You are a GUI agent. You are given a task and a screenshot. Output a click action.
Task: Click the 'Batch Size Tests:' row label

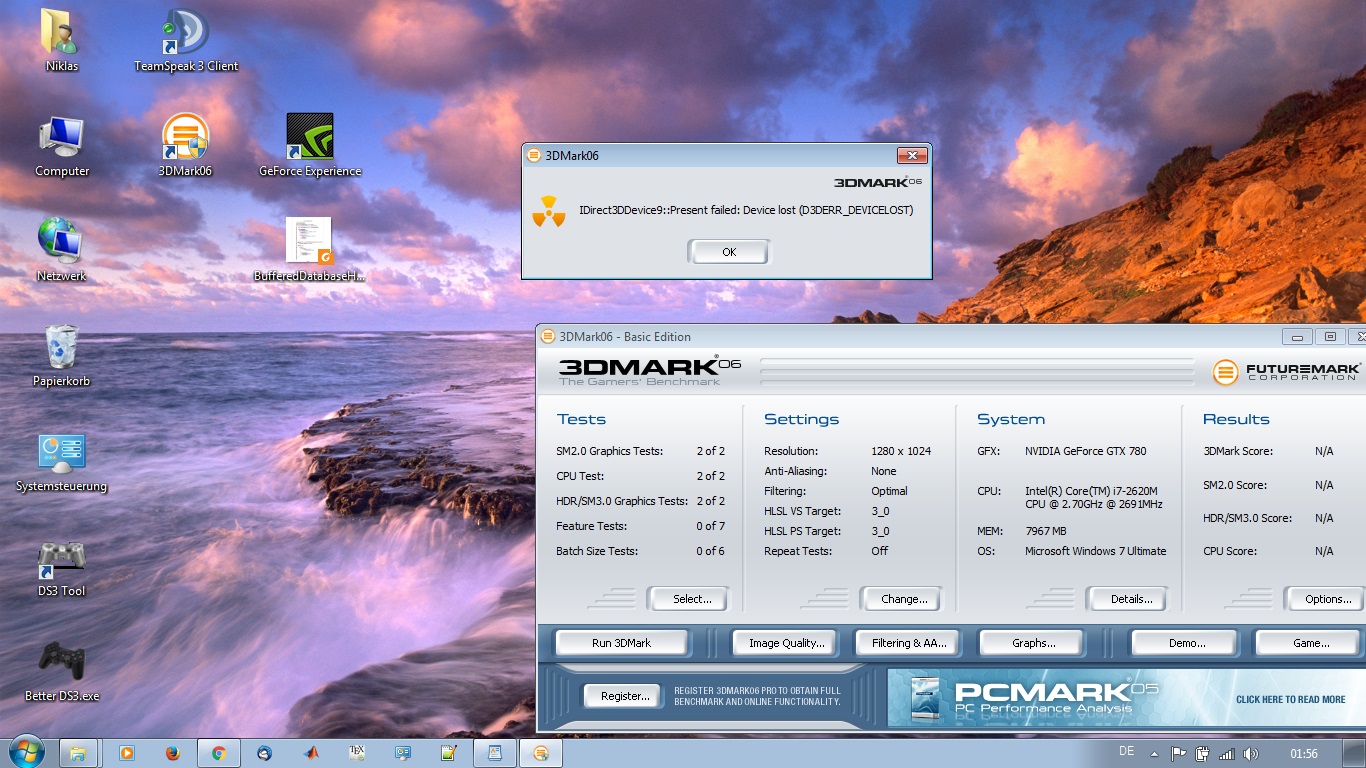(597, 551)
